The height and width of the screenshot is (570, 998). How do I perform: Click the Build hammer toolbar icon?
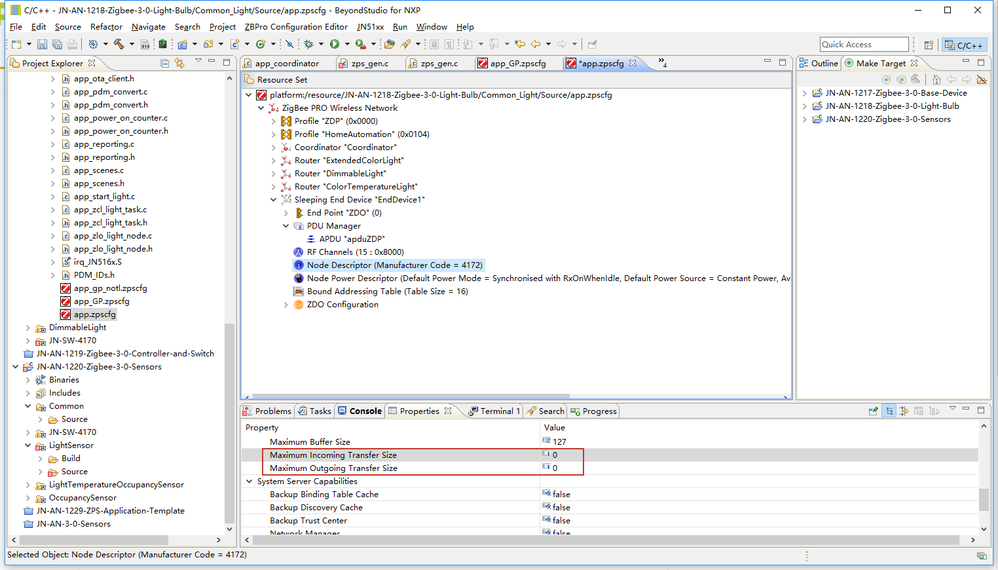119,45
